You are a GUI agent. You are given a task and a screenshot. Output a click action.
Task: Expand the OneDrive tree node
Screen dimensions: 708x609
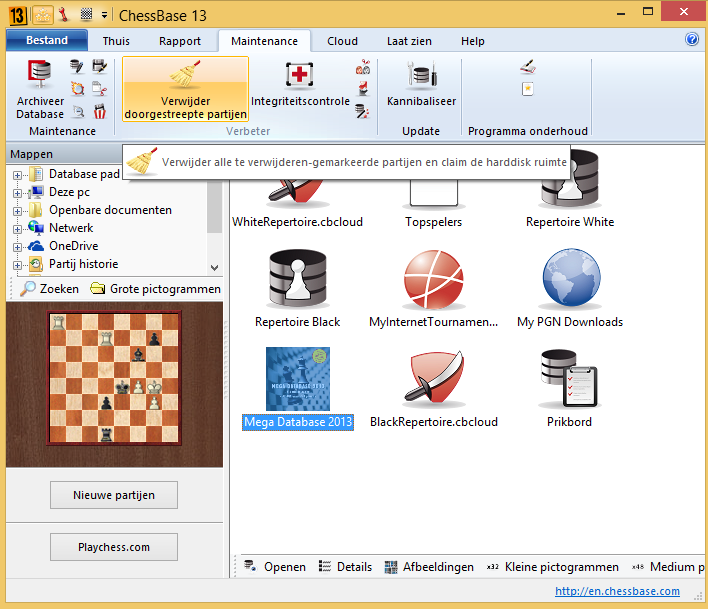17,247
